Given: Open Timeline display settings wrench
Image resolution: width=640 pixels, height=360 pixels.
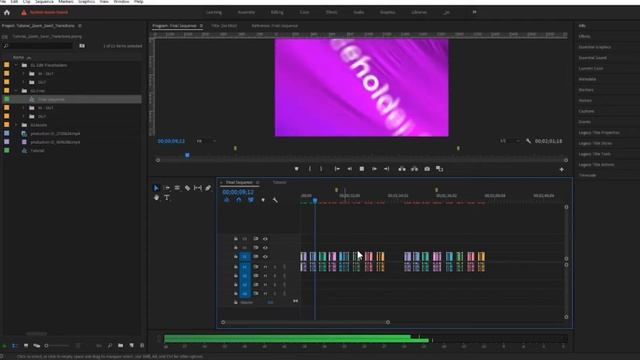Looking at the screenshot, I should coord(275,200).
